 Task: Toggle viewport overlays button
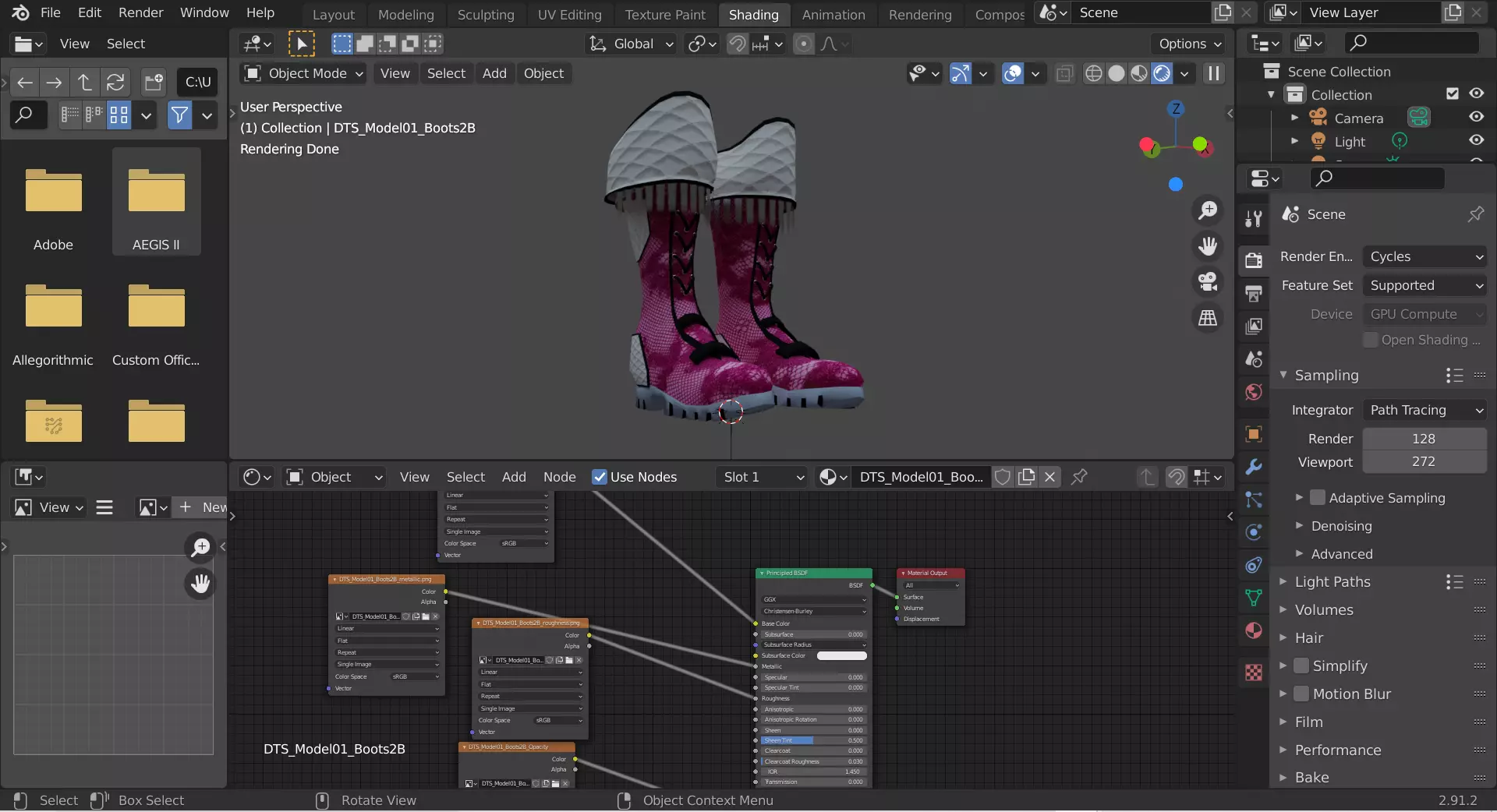pyautogui.click(x=1012, y=73)
